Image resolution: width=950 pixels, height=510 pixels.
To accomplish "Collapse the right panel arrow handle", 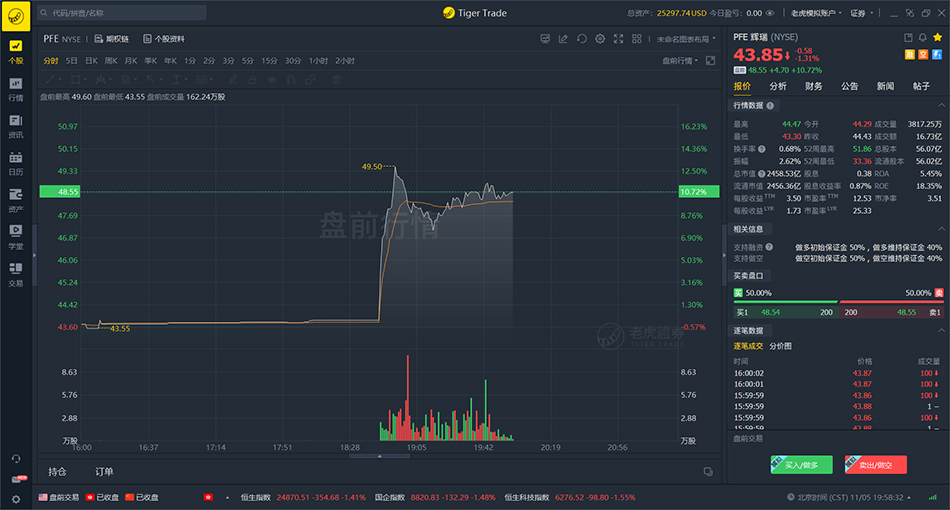I will click(x=724, y=256).
